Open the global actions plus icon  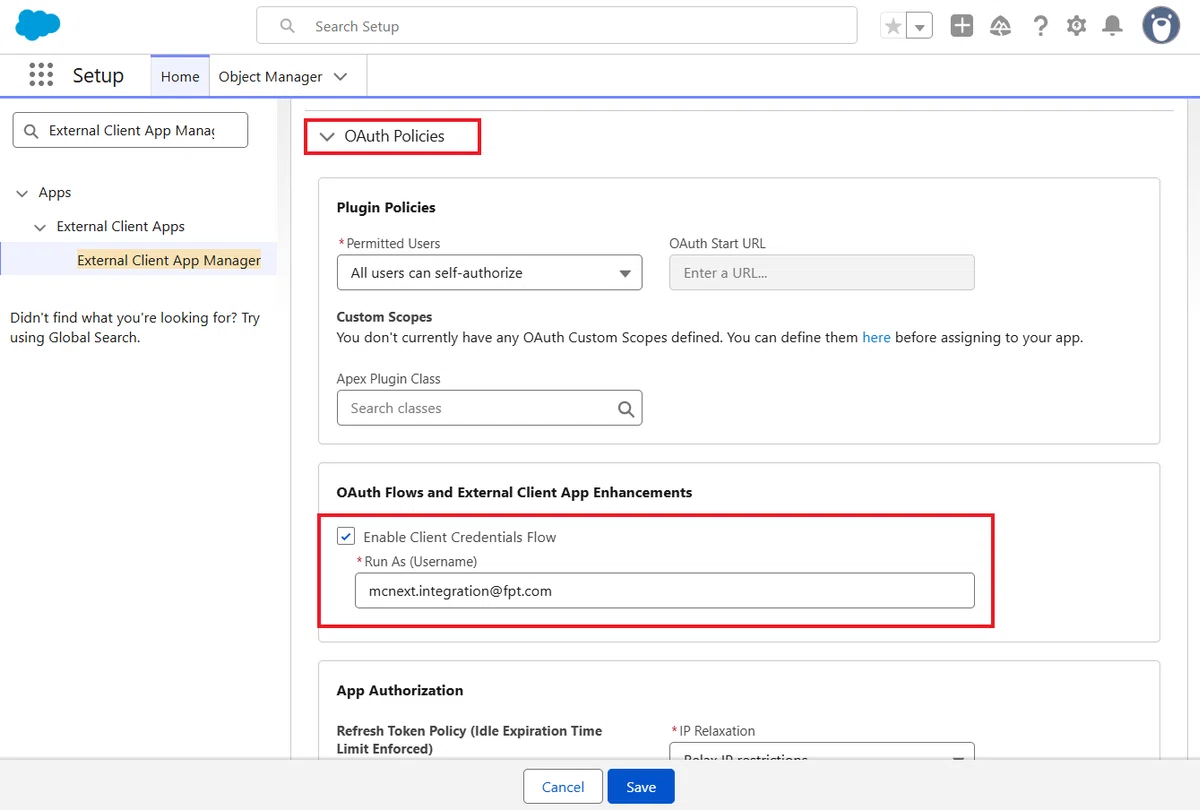click(962, 26)
